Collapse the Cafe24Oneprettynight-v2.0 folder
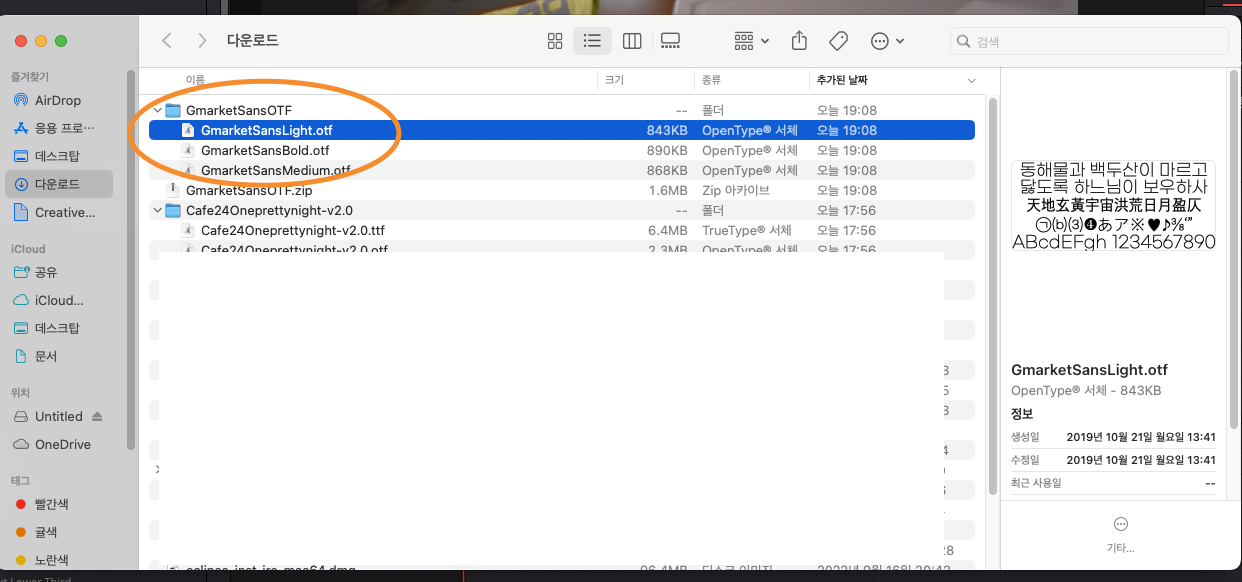The height and width of the screenshot is (582, 1242). (x=157, y=210)
